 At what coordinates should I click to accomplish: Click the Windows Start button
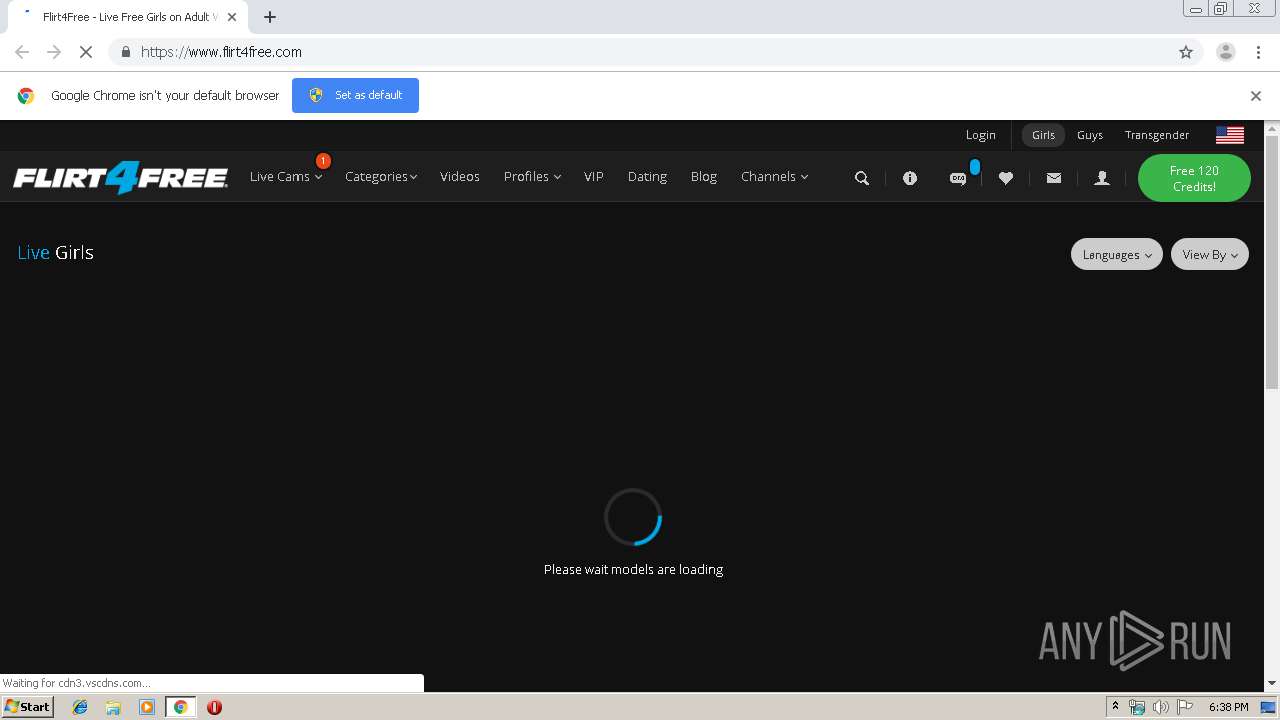[x=28, y=707]
